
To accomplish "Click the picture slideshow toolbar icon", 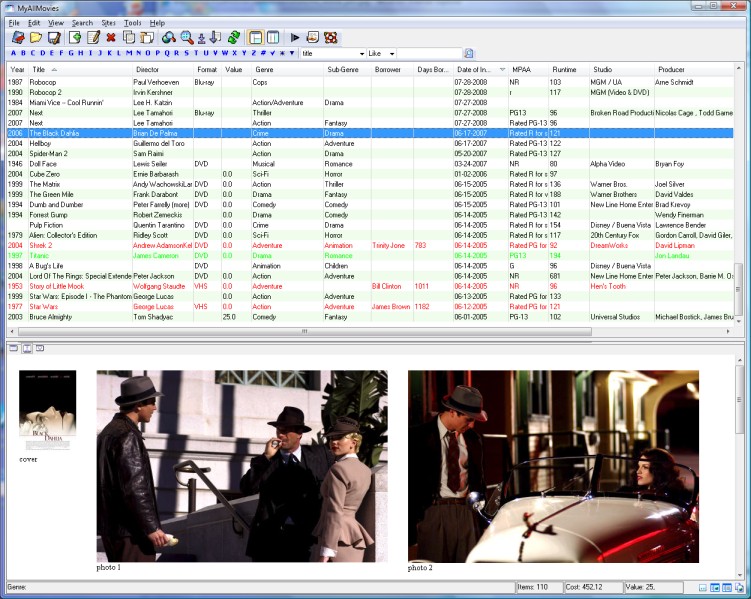I will [312, 37].
